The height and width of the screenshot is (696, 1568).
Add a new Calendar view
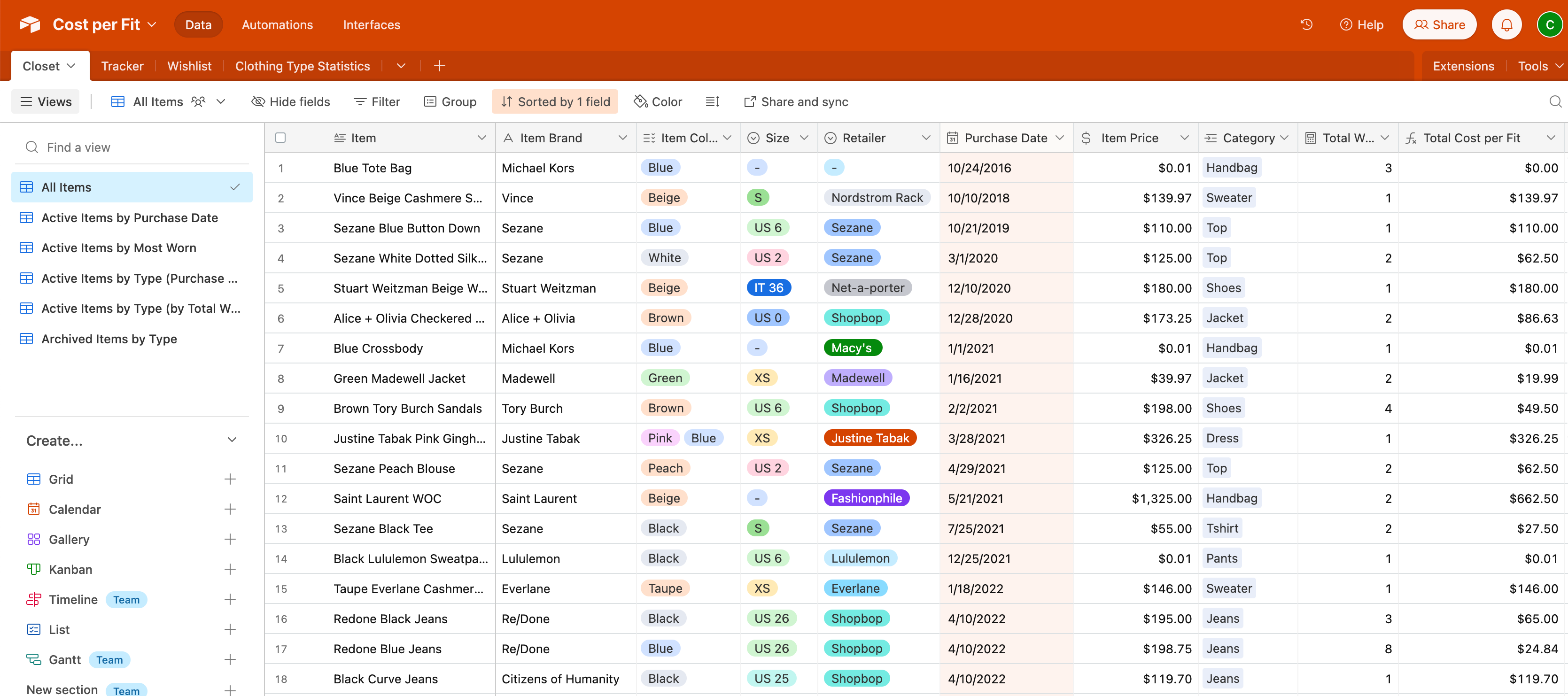[230, 509]
